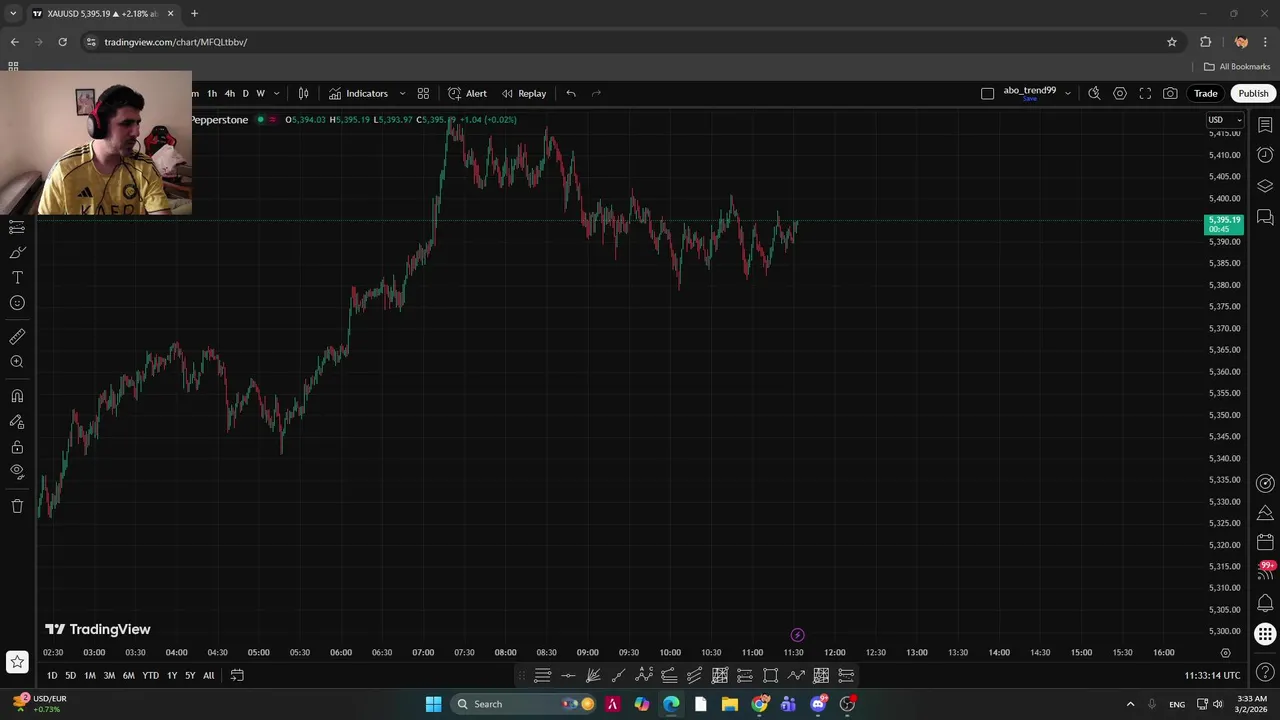Screen dimensions: 1280x720
Task: Select the ruler measure tool
Action: [17, 337]
